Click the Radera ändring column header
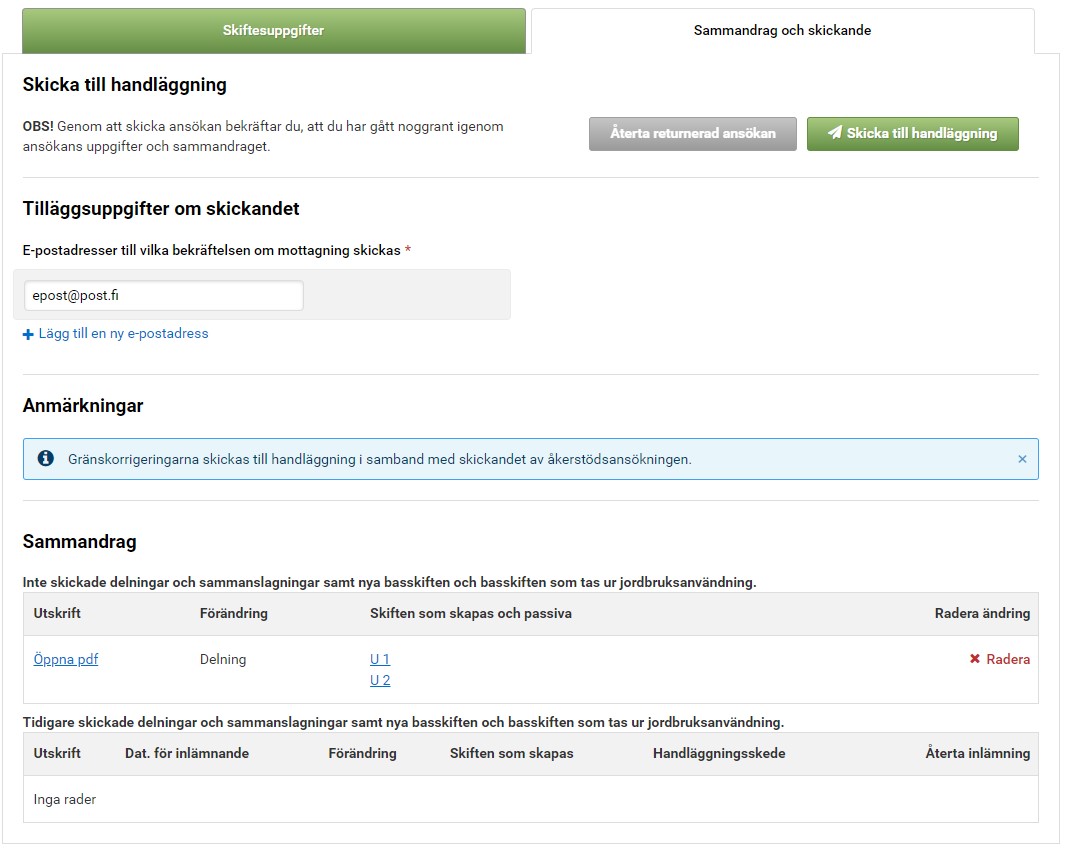Screen dimensions: 1067x855 click(982, 613)
